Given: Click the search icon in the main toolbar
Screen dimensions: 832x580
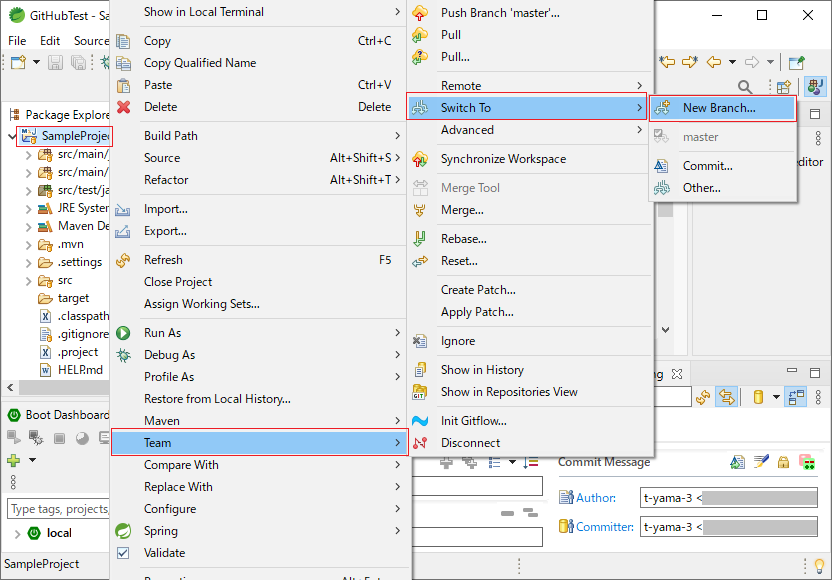Looking at the screenshot, I should (745, 87).
